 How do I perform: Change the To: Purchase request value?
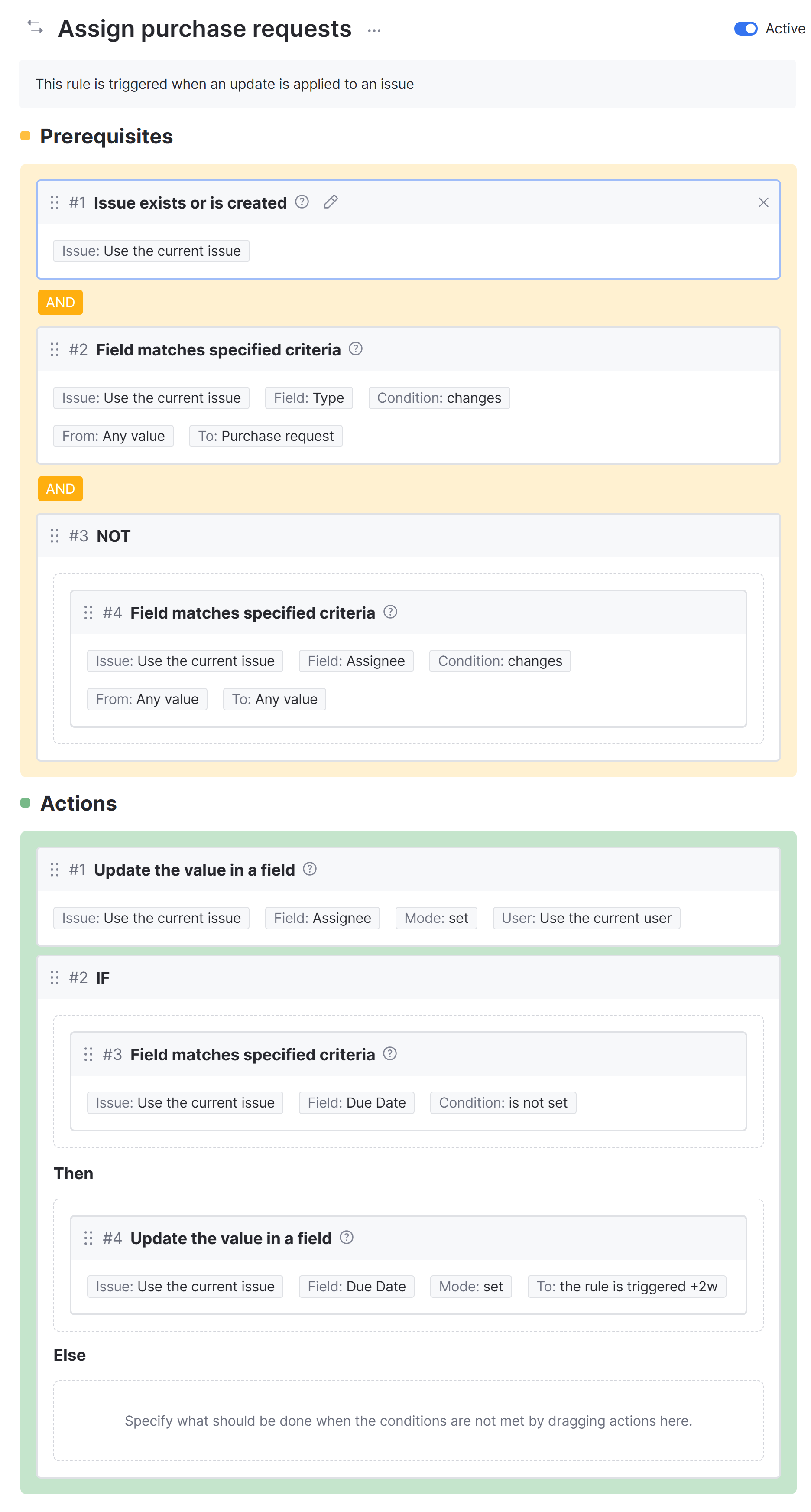(266, 436)
